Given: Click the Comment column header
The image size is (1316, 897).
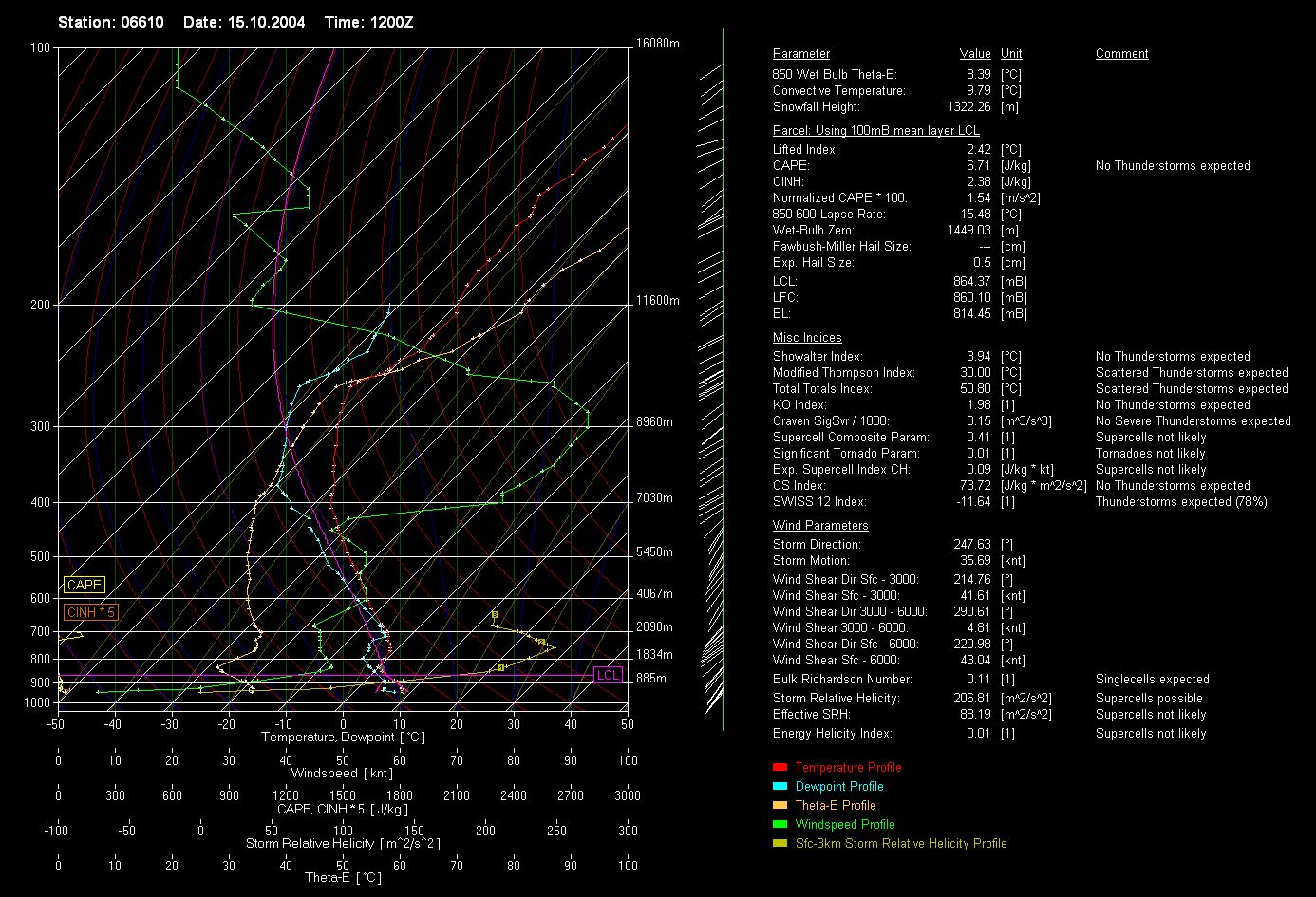Looking at the screenshot, I should [x=1121, y=54].
